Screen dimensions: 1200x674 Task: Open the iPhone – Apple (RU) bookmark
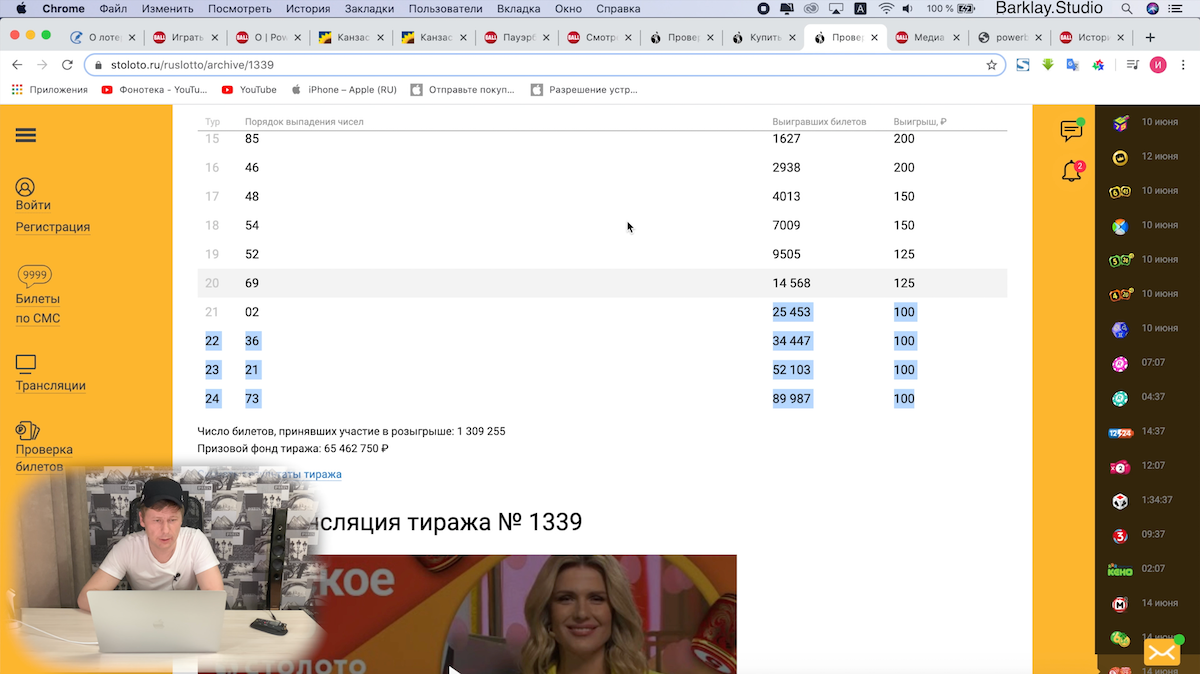pyautogui.click(x=344, y=89)
